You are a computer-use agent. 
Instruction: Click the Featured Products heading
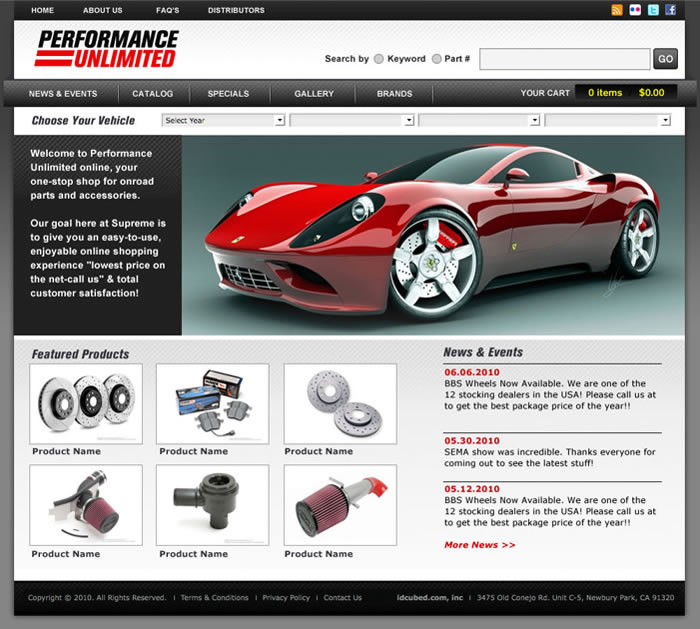(80, 354)
